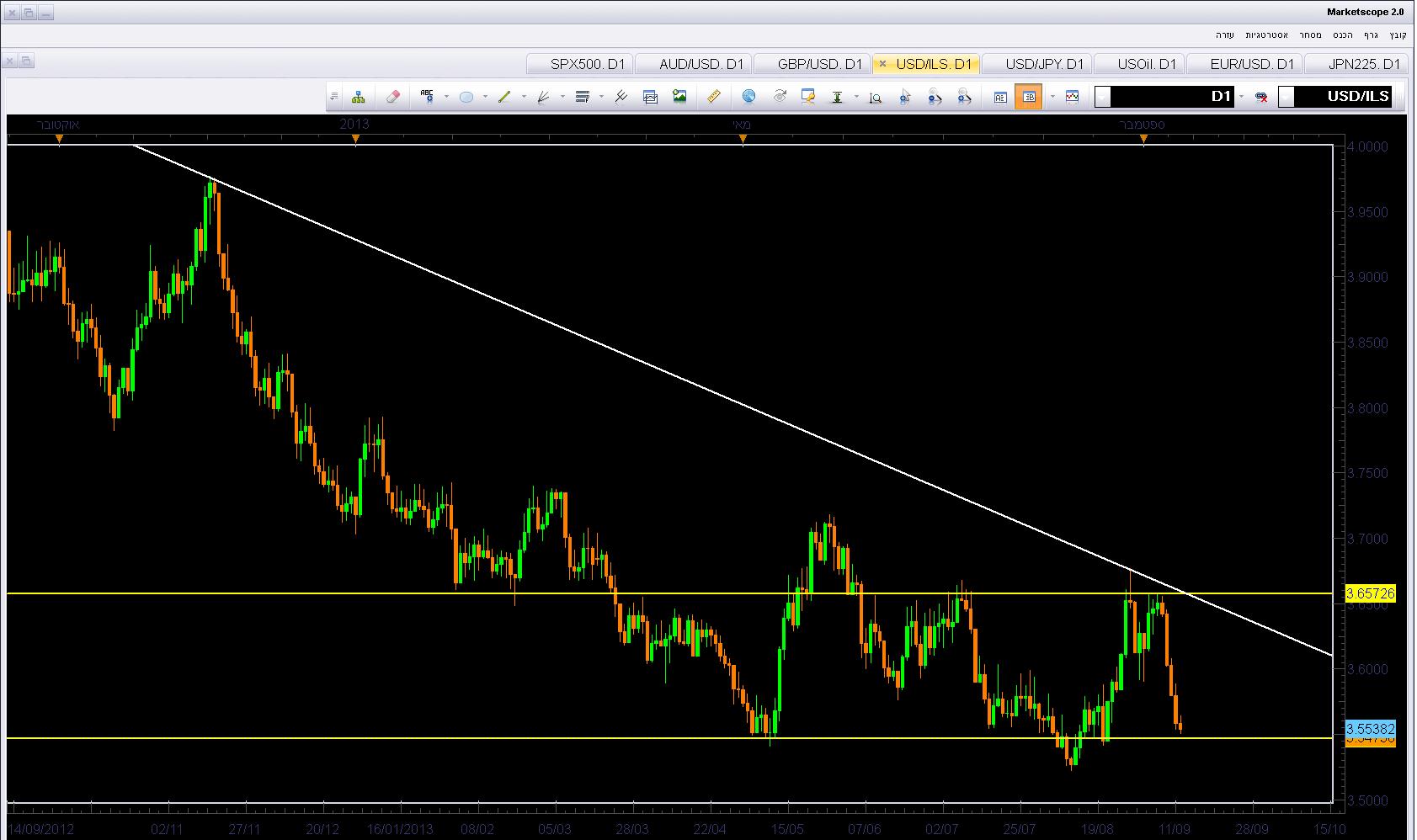Click the 14/09/2012 date axis label
1417x840 pixels.
(42, 829)
